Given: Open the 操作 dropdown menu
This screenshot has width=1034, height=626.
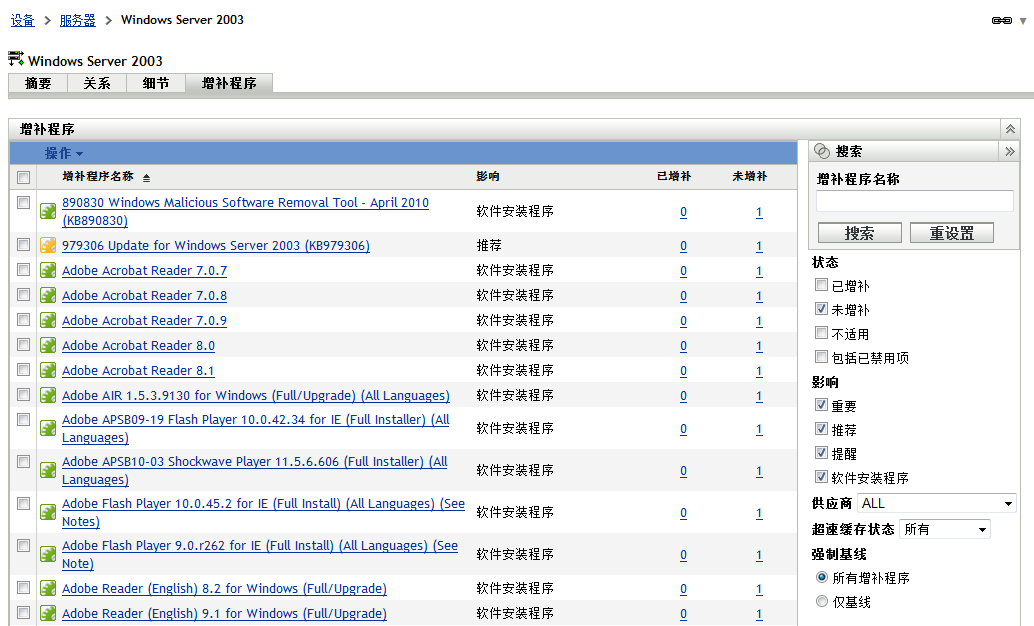Looking at the screenshot, I should [63, 151].
